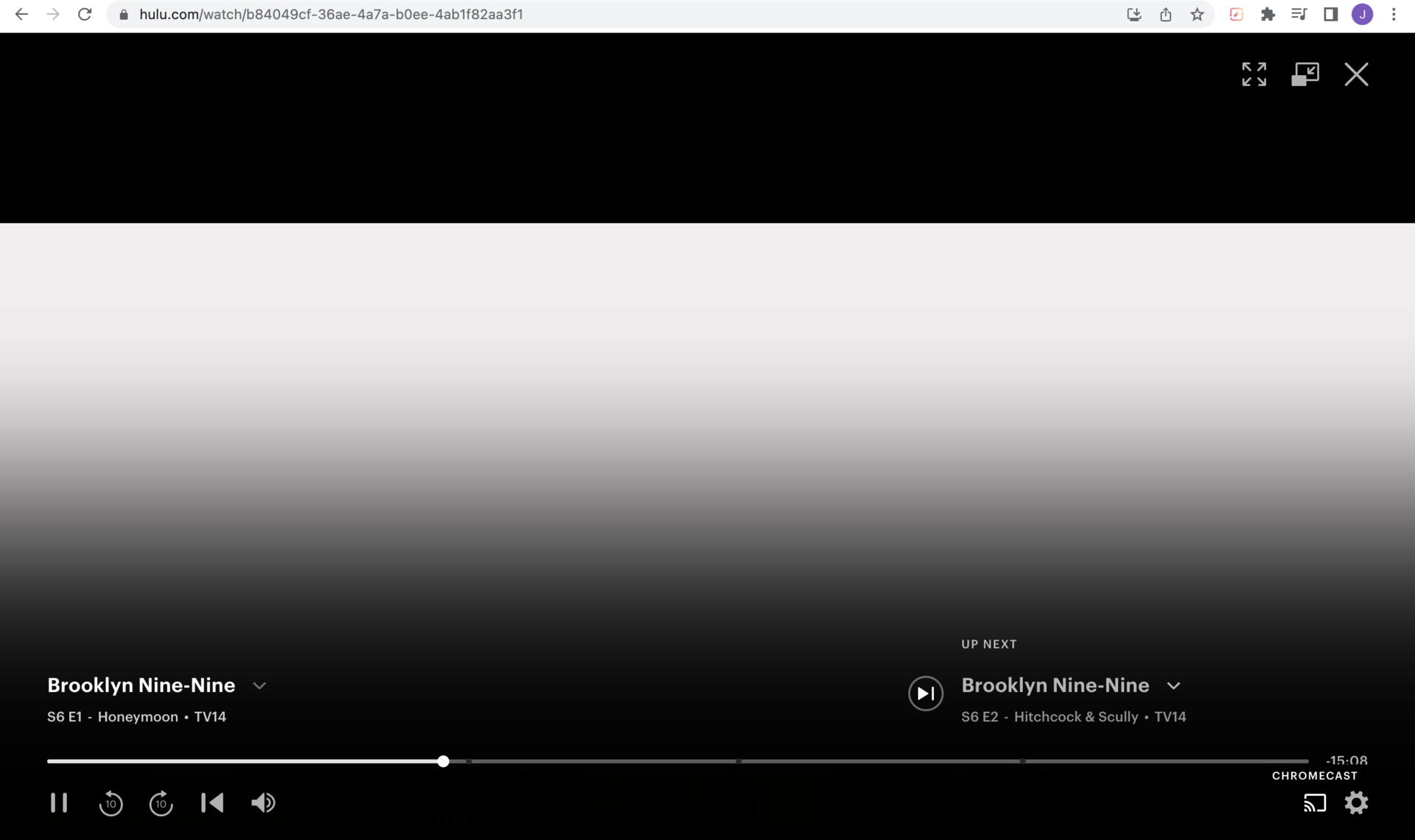Open browser extensions puzzle icon

1268,15
